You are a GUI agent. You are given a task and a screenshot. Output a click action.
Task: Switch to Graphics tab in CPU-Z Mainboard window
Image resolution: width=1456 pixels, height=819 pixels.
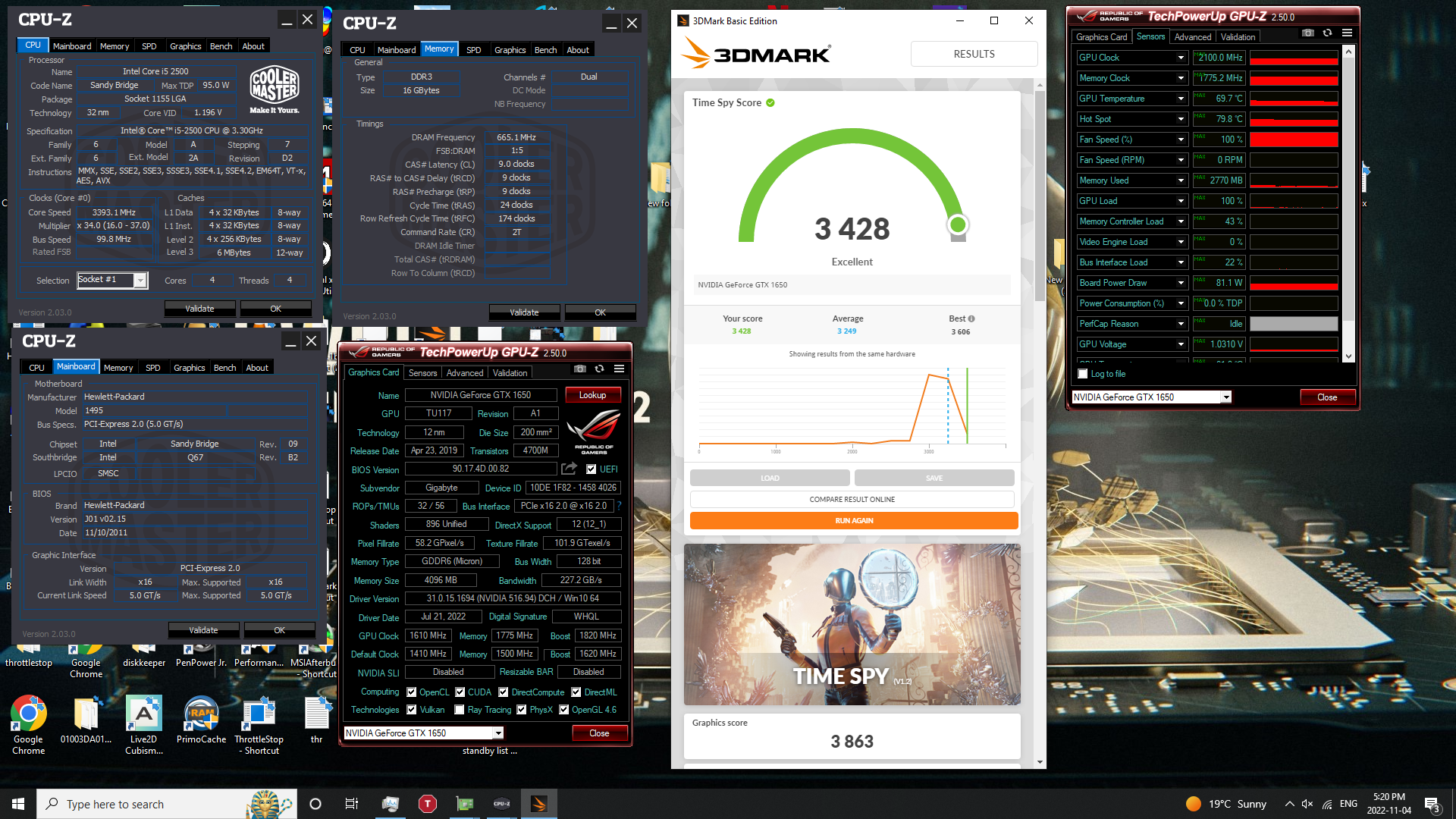[189, 368]
